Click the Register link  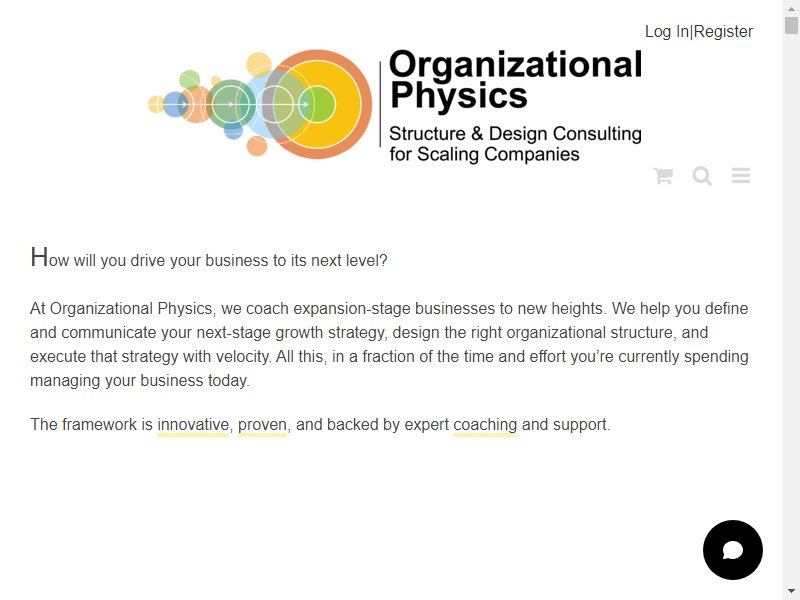pyautogui.click(x=723, y=32)
